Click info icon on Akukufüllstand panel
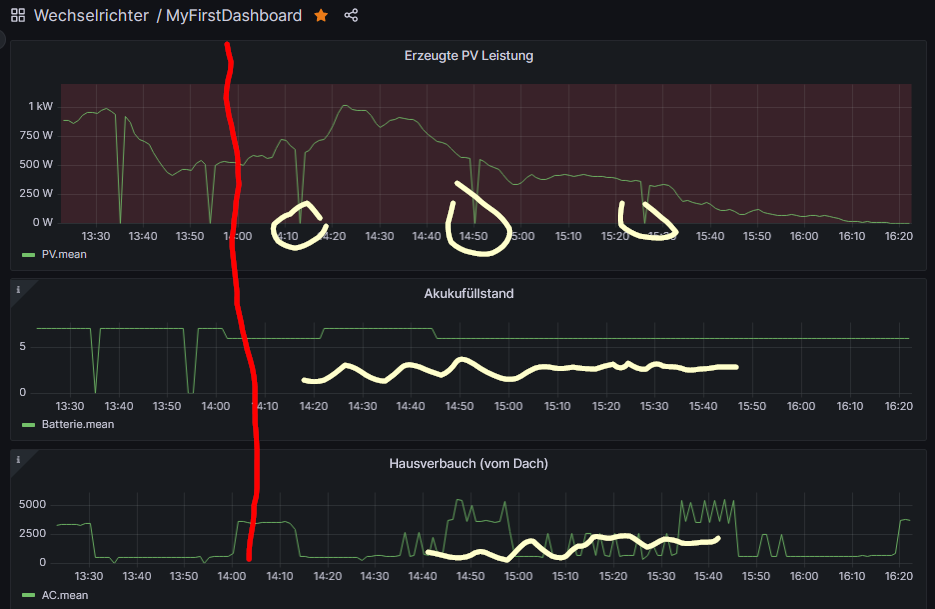This screenshot has width=935, height=609. click(17, 290)
